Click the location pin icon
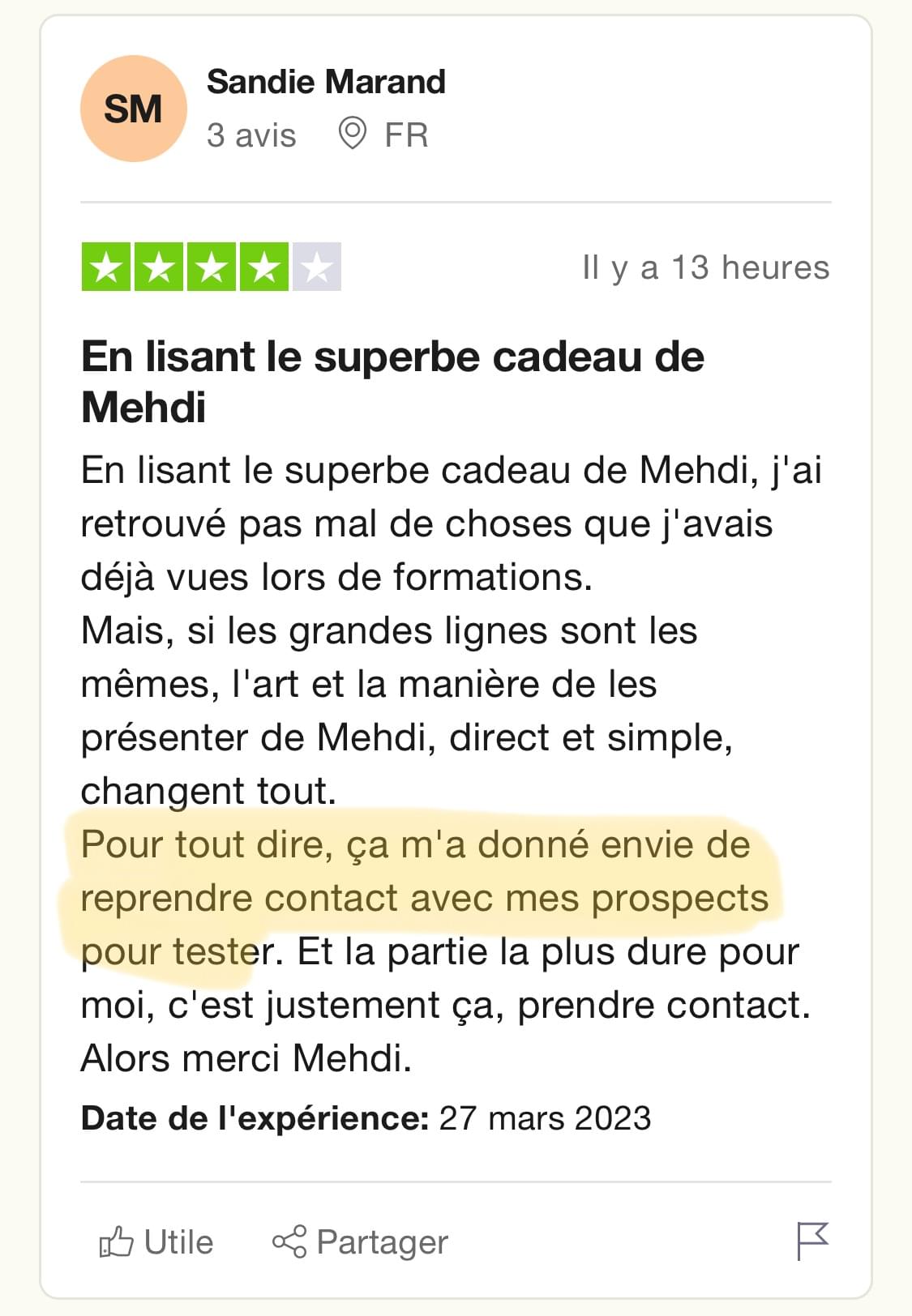The height and width of the screenshot is (1316, 912). point(352,134)
